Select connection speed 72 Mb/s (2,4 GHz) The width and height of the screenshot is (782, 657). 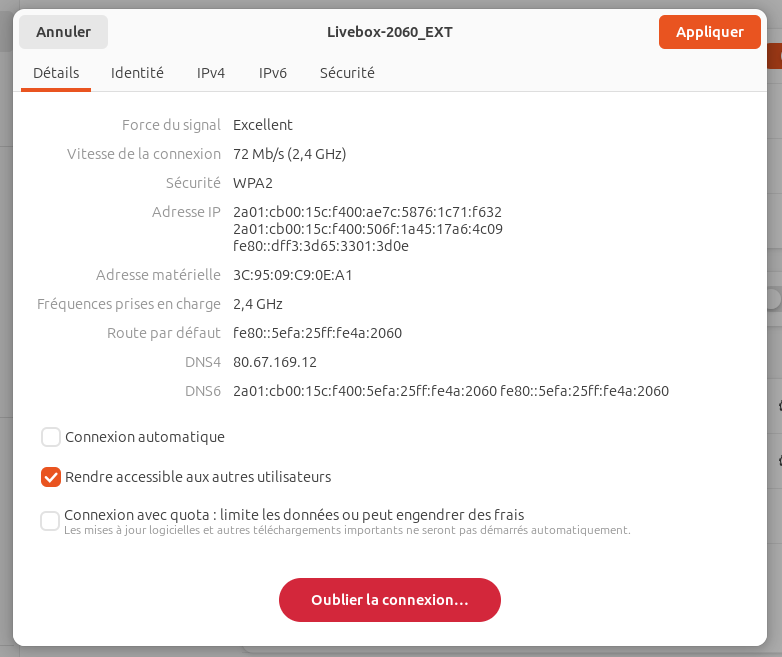pos(289,154)
